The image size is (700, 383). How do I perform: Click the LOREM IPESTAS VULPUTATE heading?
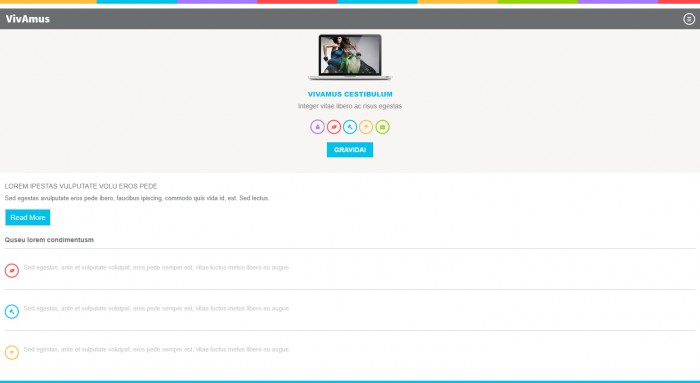(x=81, y=186)
